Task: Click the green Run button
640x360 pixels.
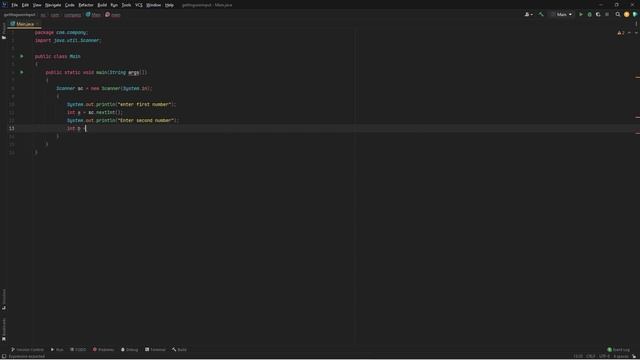Action: pos(581,14)
